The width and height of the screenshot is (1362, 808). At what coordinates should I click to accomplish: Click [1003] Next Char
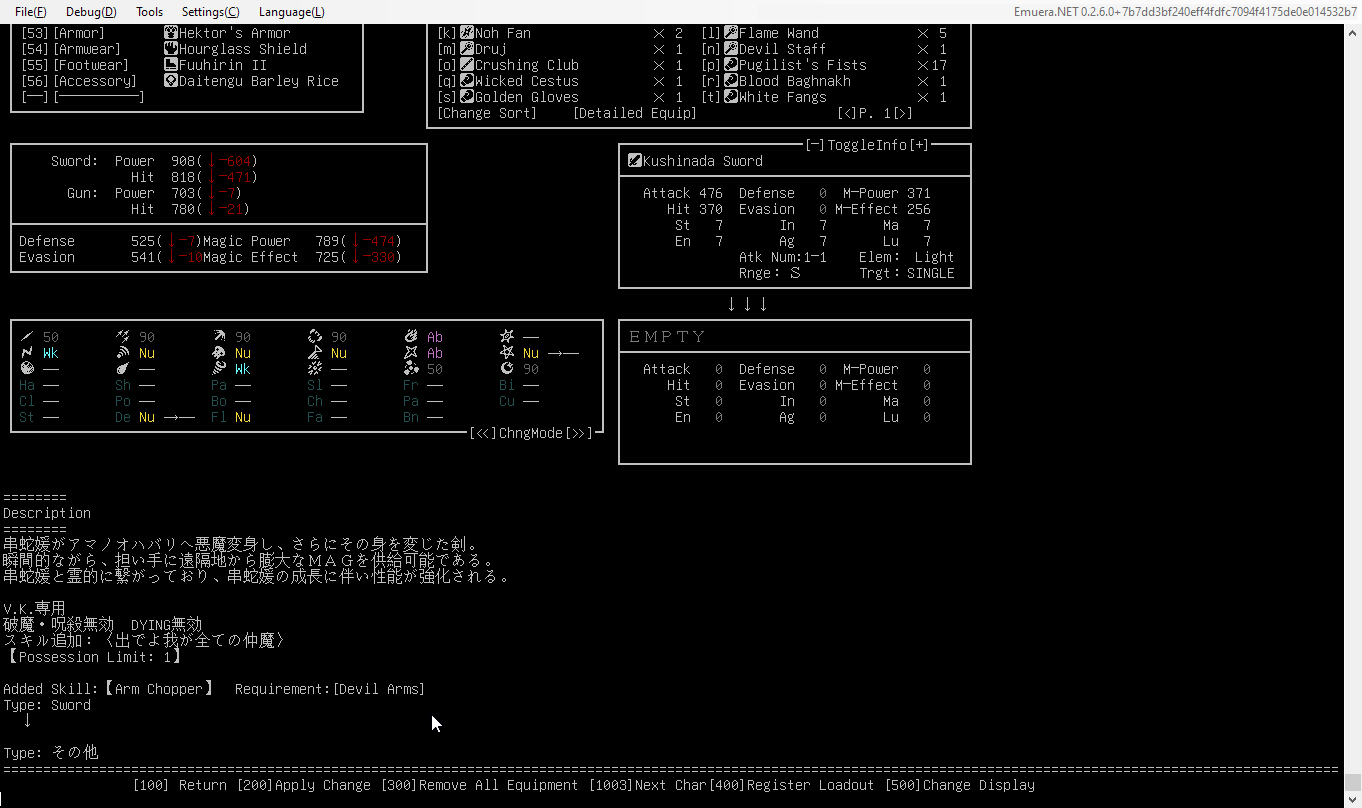648,785
